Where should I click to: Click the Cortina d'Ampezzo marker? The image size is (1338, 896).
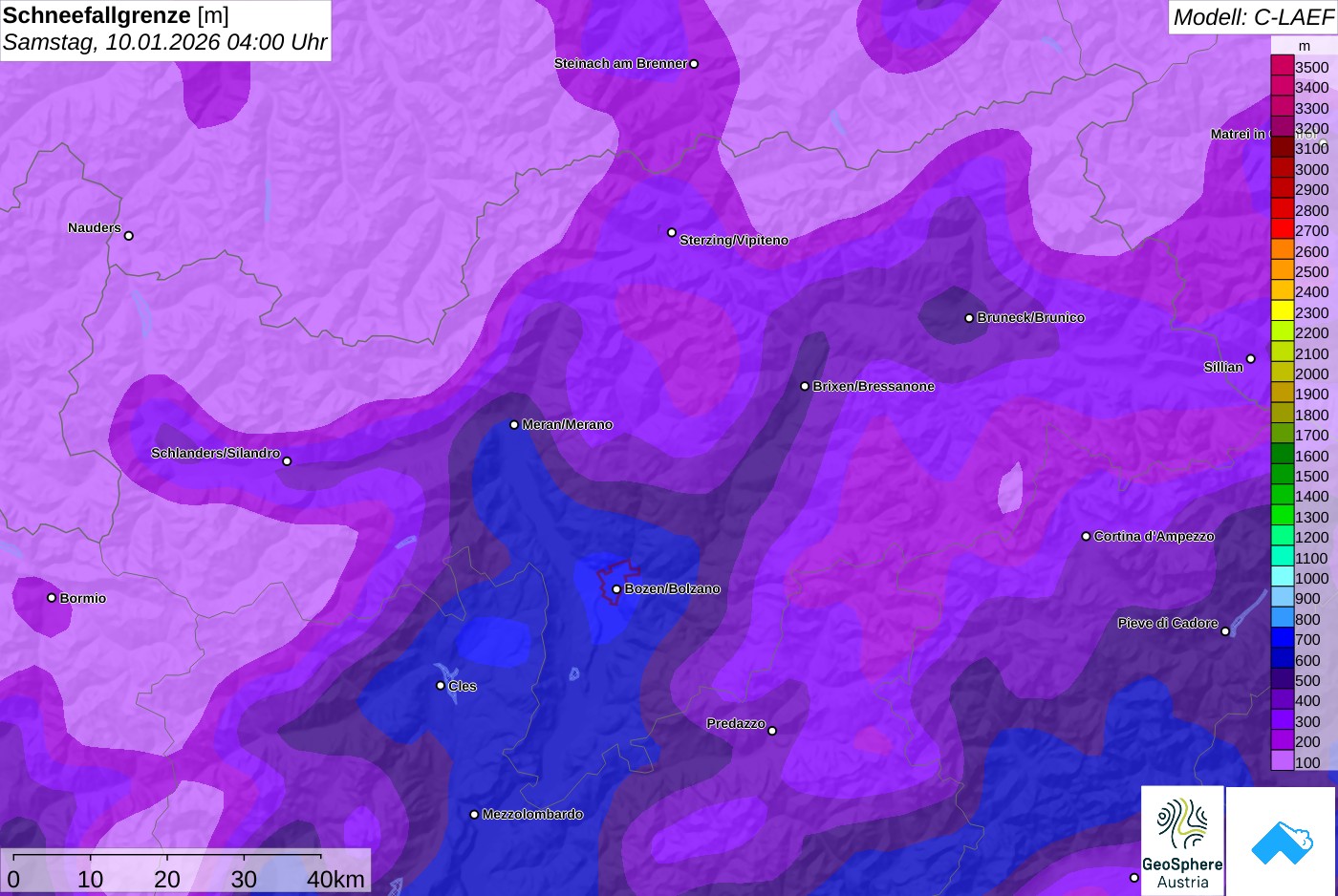1086,537
